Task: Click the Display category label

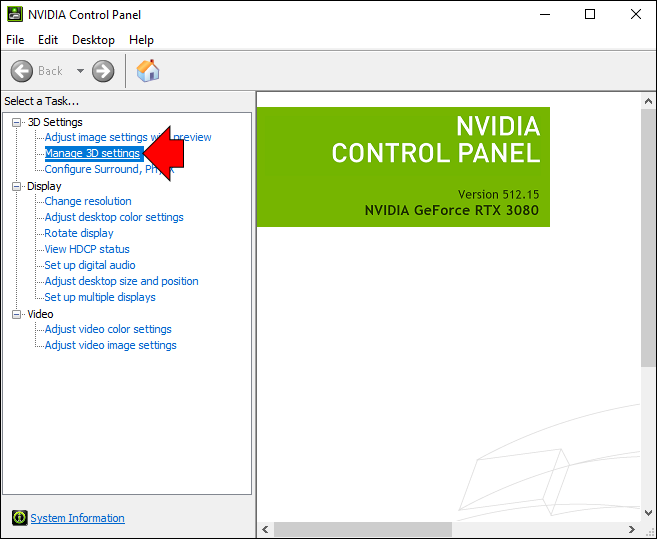Action: click(x=44, y=187)
